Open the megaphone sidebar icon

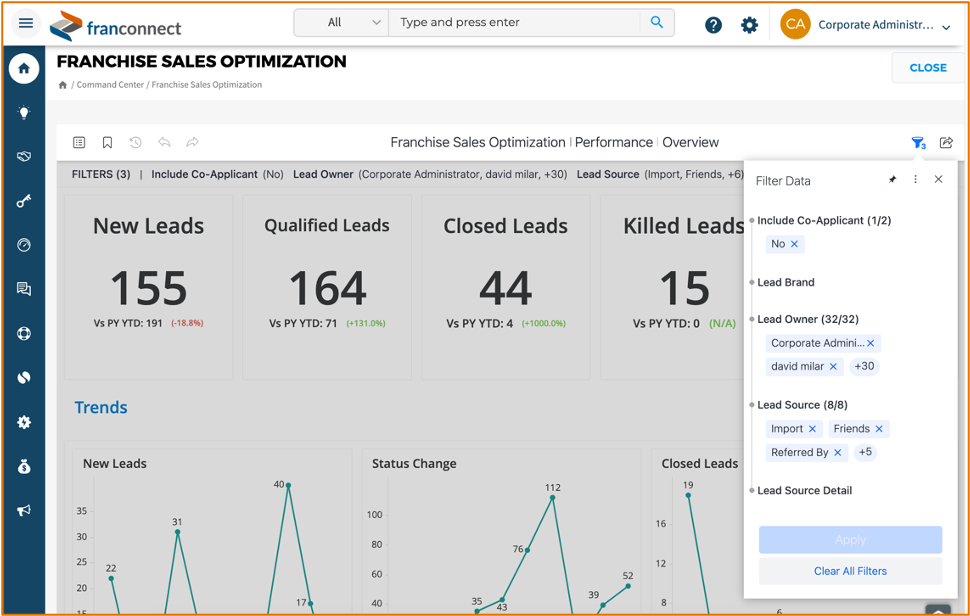(x=24, y=510)
